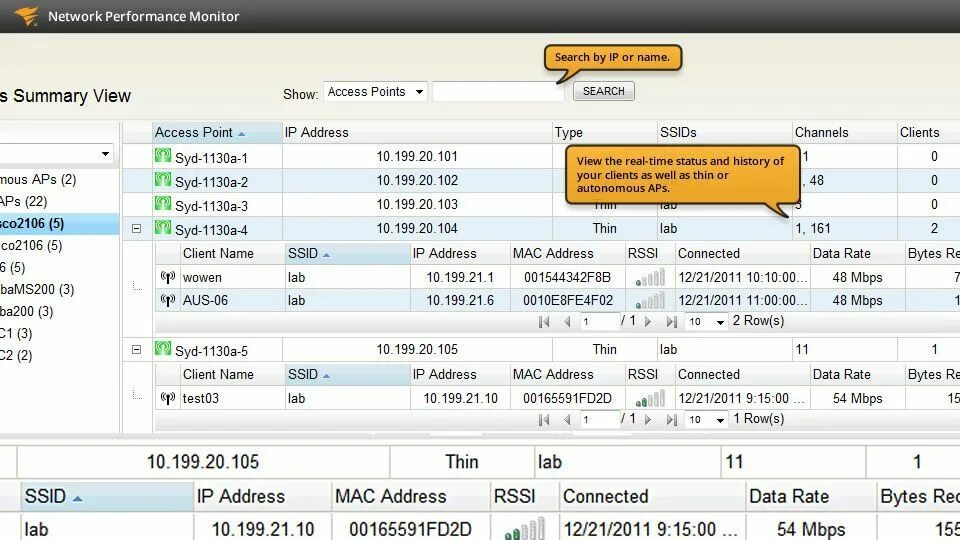The width and height of the screenshot is (960, 540).
Task: Open the grouping dropdown in the left sidebar
Action: click(105, 154)
